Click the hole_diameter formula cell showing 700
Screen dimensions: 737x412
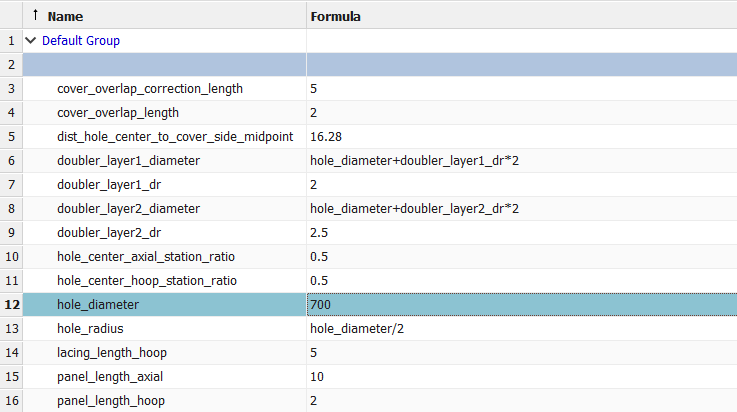coord(322,305)
